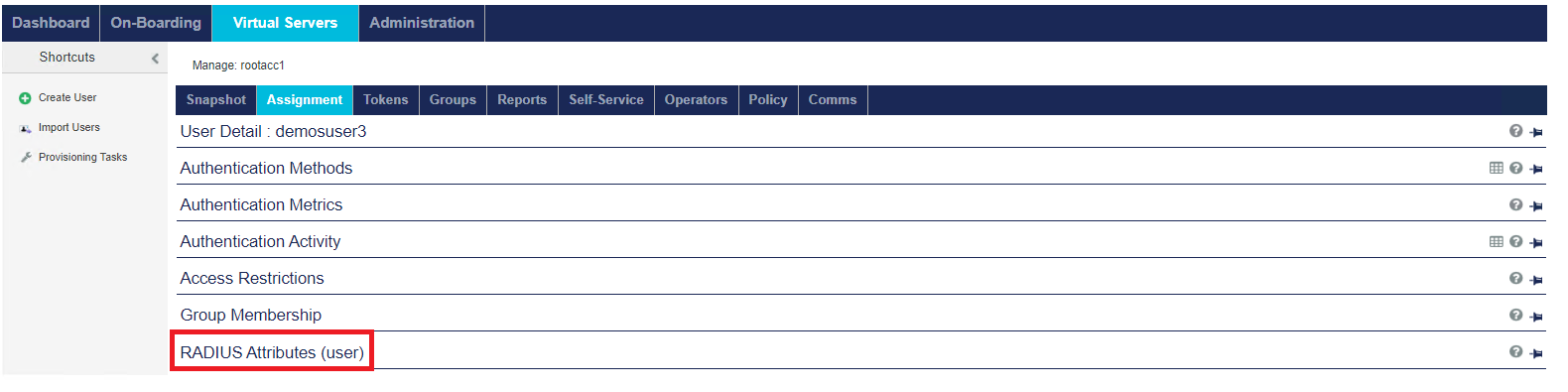
Task: Pin the Authentication Methods section
Action: pos(1536,169)
